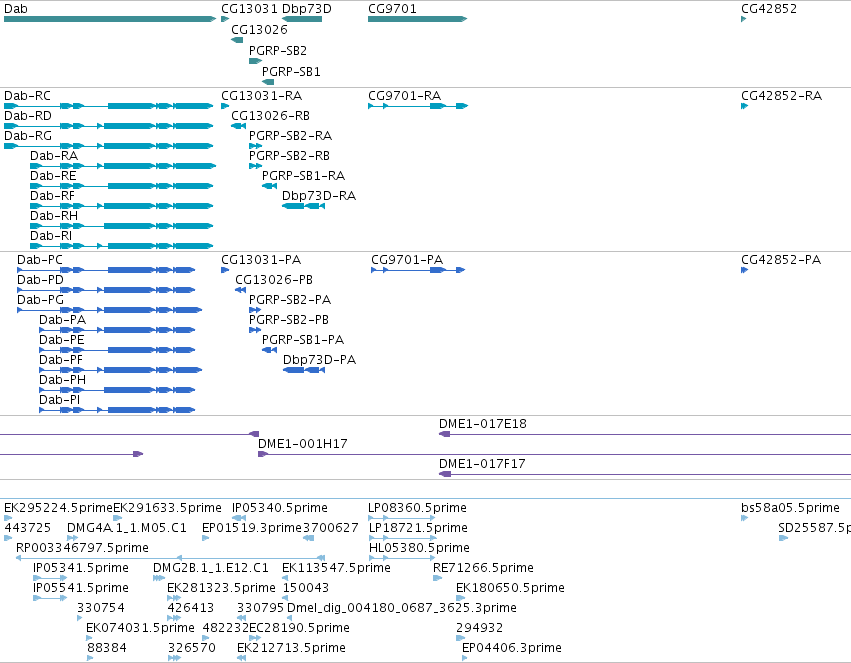
Task: Select the CG13026-RB transcript label
Action: (270, 116)
